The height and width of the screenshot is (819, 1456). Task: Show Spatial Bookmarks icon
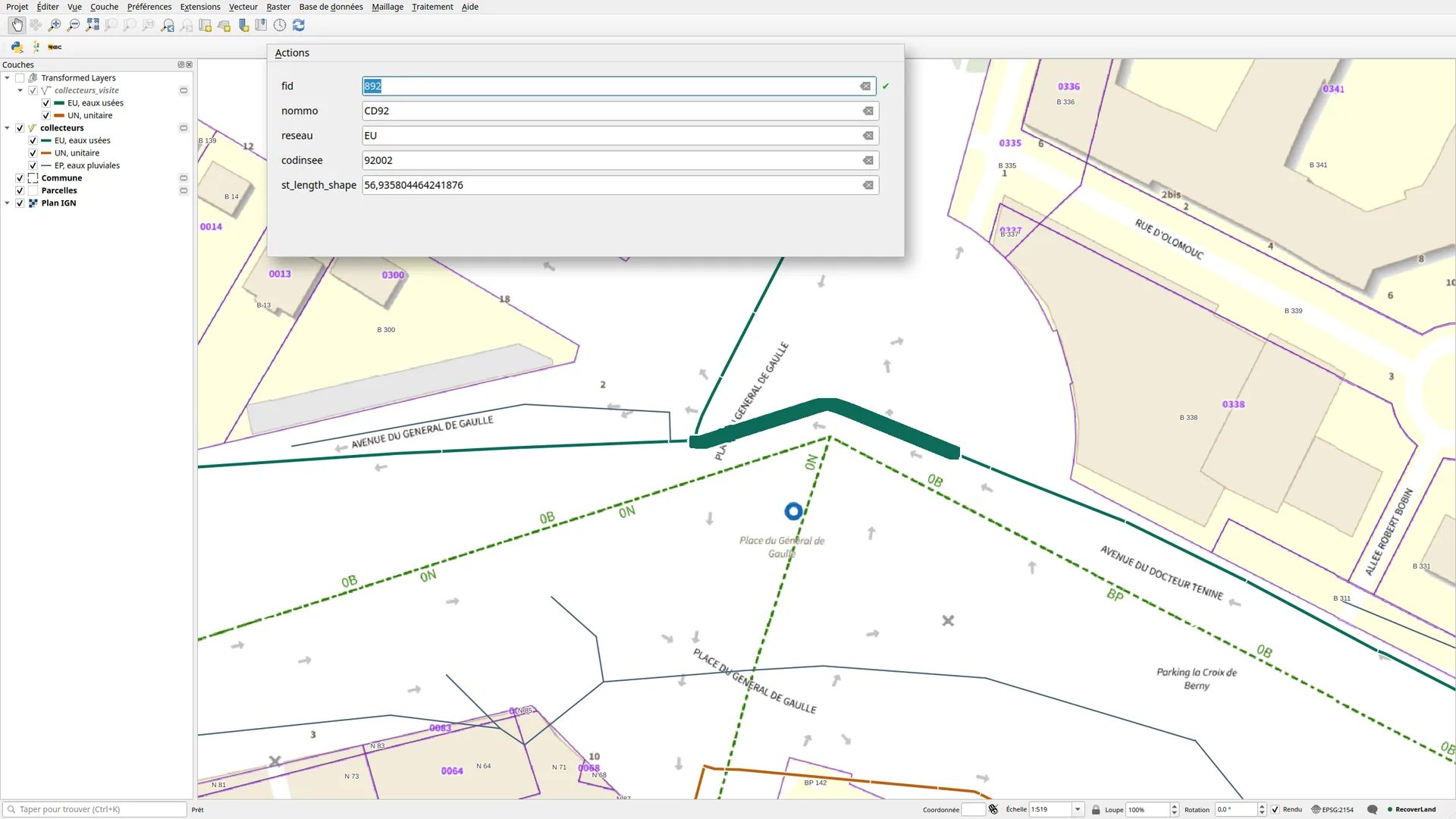point(261,25)
